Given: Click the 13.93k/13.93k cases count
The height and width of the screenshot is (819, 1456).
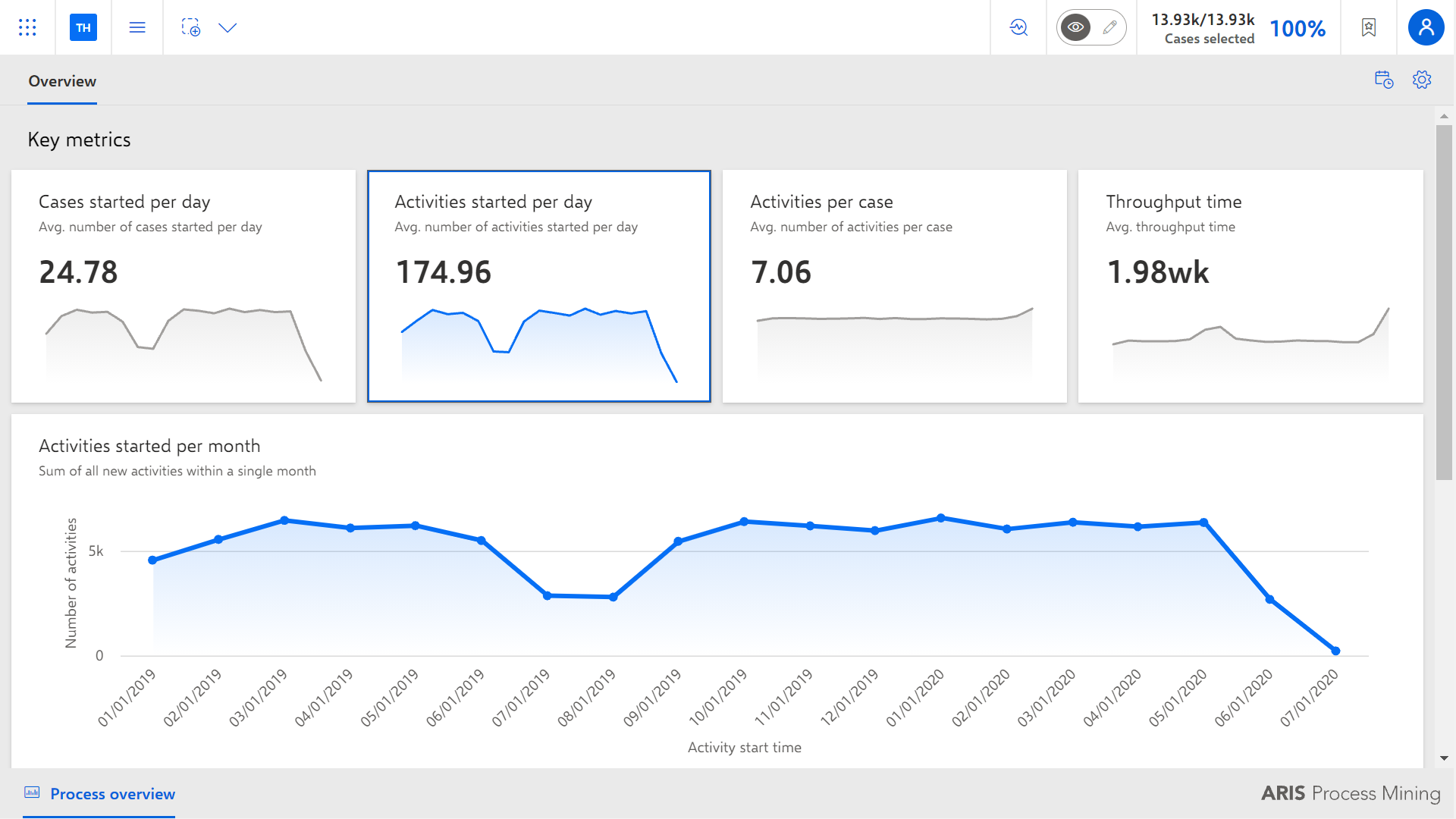Looking at the screenshot, I should (x=1203, y=20).
